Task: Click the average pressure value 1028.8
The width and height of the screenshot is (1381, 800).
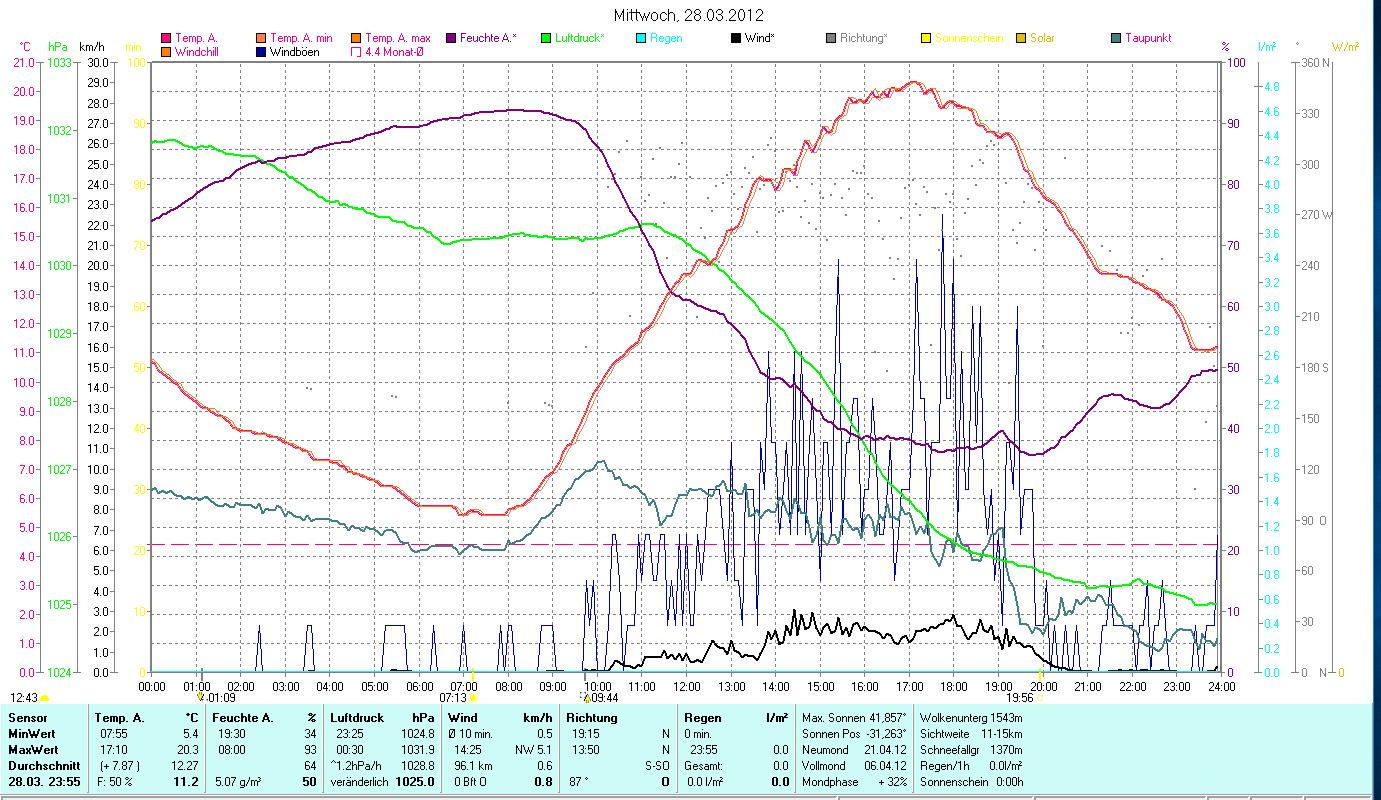Action: (417, 765)
